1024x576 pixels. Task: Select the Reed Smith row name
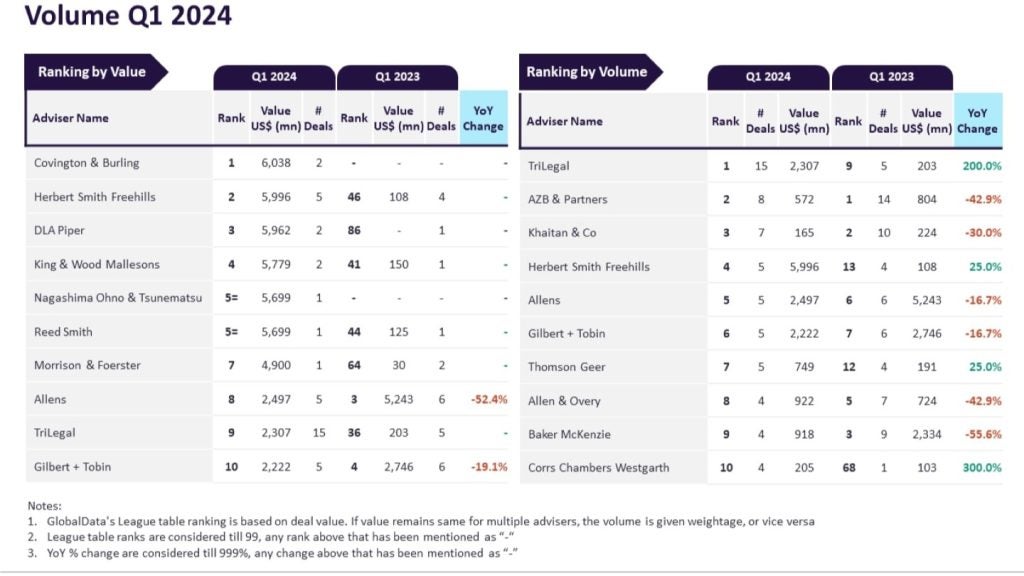pos(63,332)
